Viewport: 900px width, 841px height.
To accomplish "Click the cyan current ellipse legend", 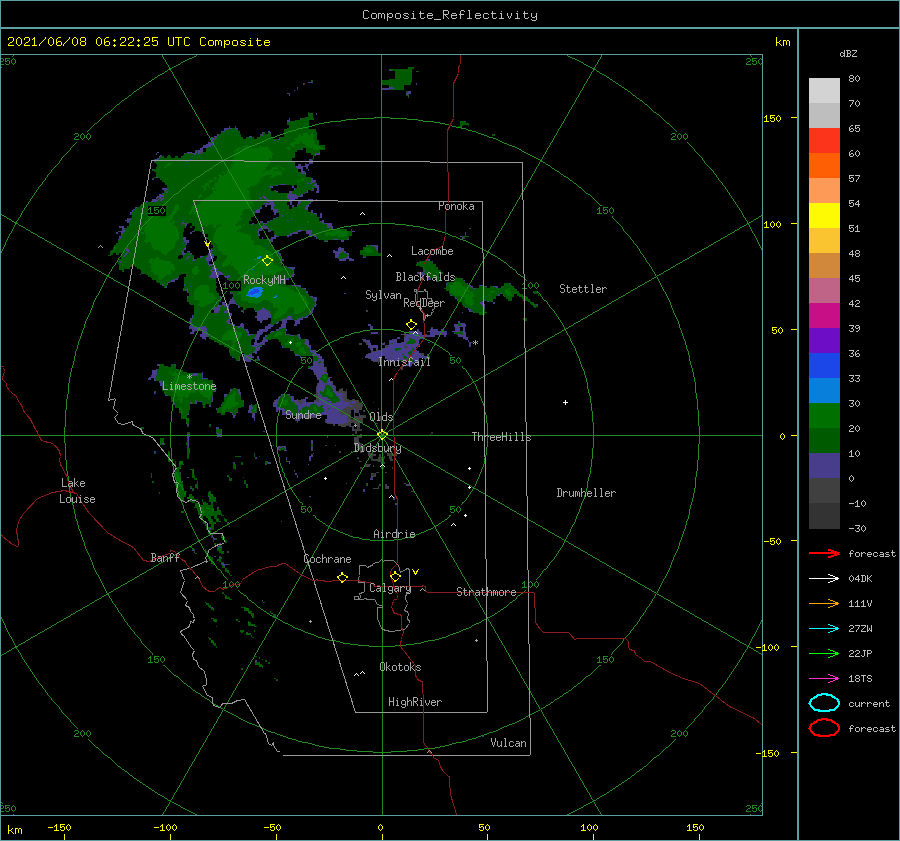I will coord(824,703).
